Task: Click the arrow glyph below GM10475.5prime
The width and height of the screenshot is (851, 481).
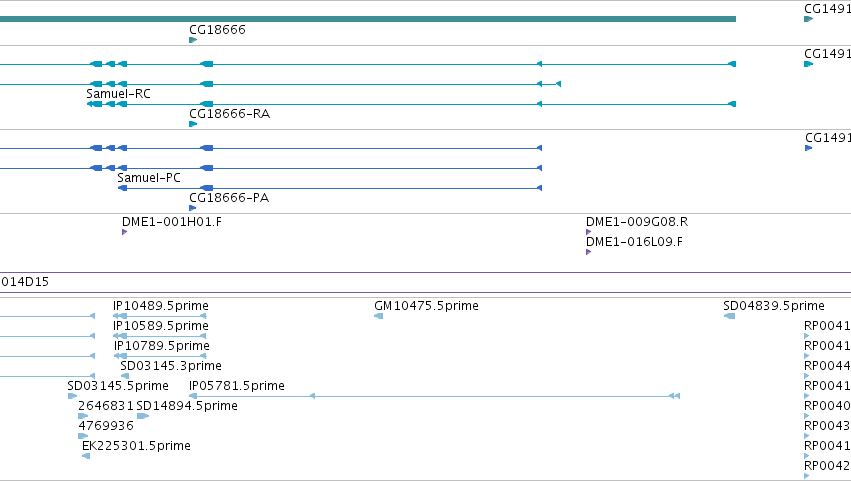Action: pyautogui.click(x=378, y=316)
